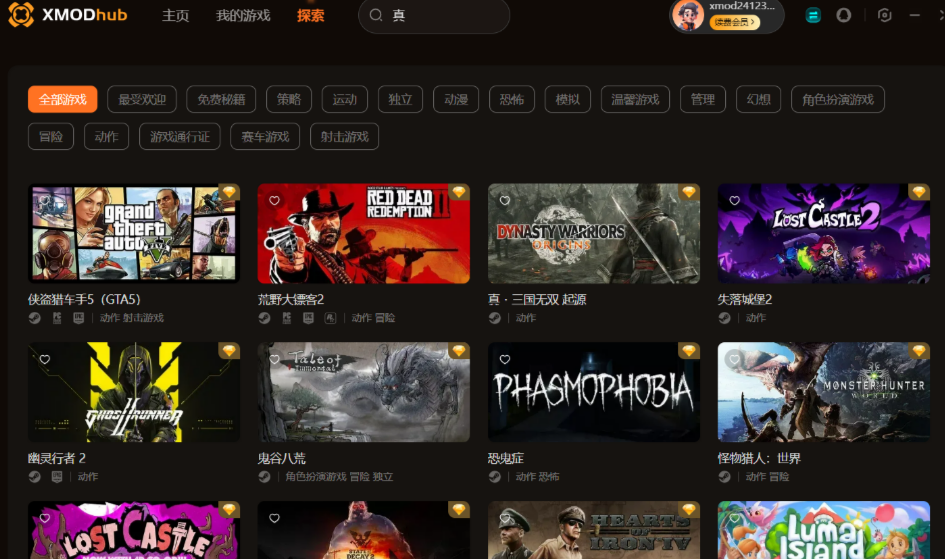Open the Red Dead Redemption II thumbnail

click(x=363, y=234)
